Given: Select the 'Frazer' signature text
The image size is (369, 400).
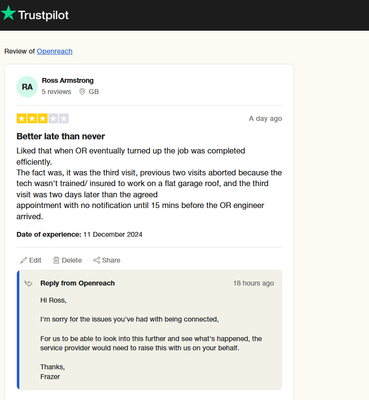Looking at the screenshot, I should (50, 377).
